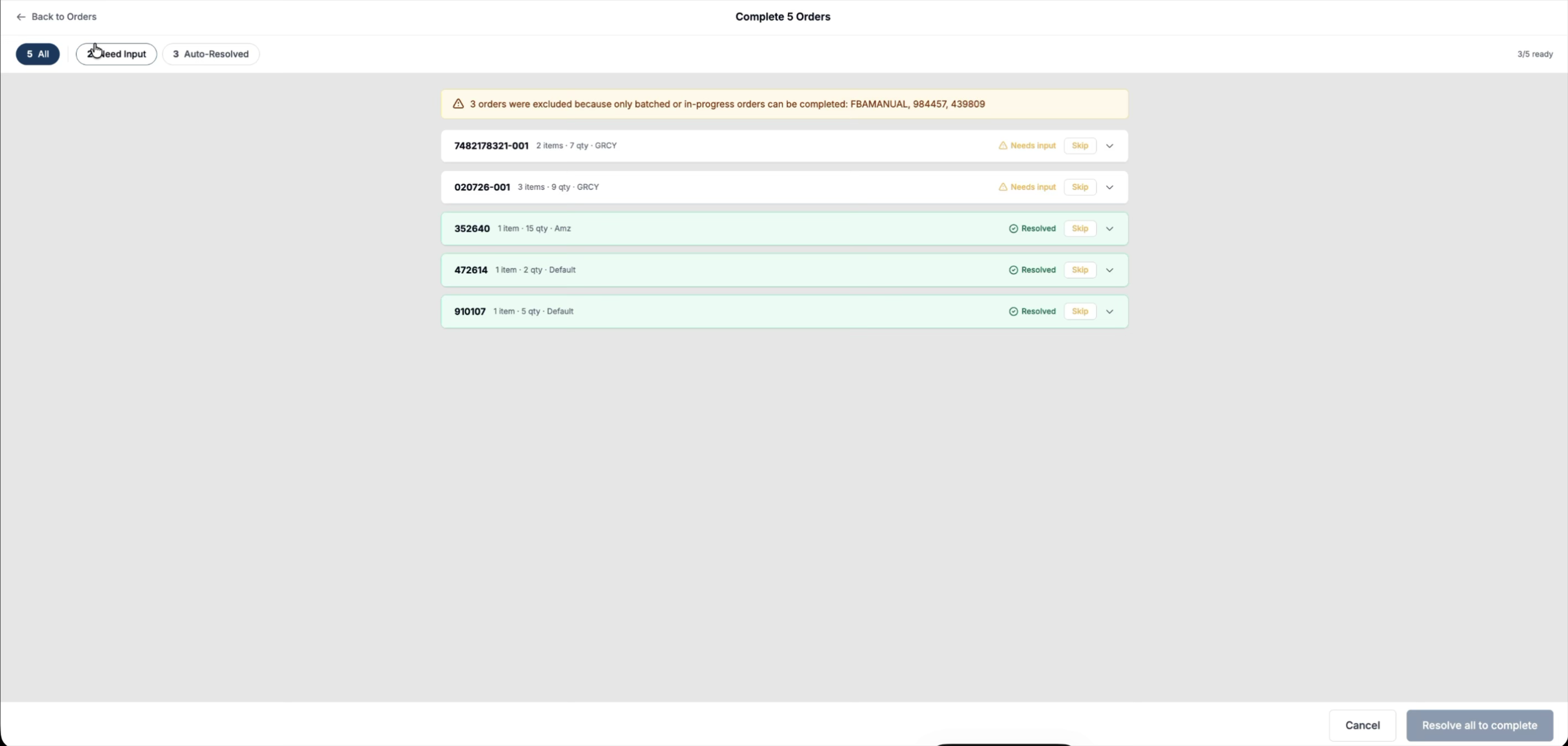
Task: Cancel the order completion
Action: click(1362, 726)
